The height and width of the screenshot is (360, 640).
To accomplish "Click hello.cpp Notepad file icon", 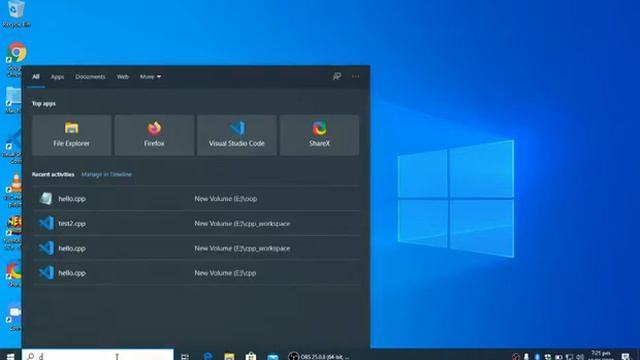I will (46, 199).
